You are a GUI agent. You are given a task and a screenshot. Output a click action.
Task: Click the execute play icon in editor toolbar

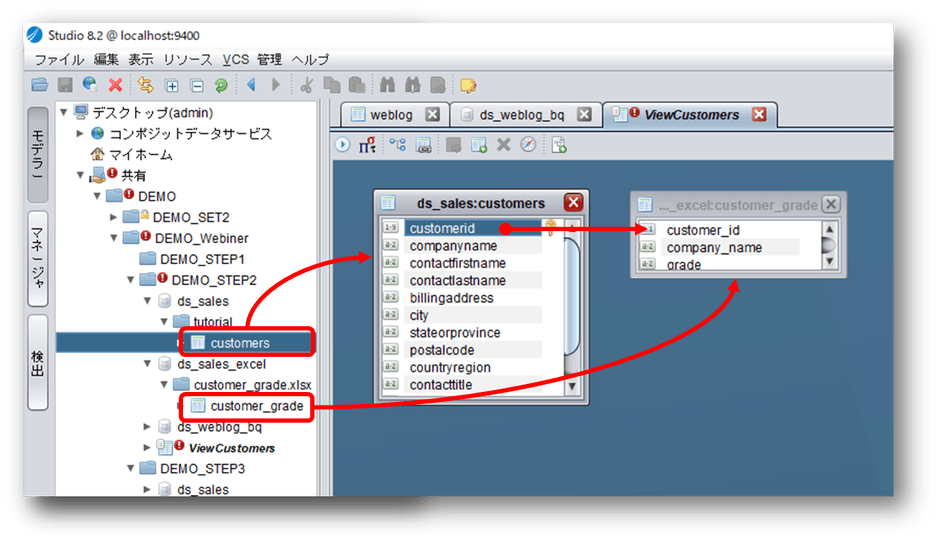pyautogui.click(x=343, y=145)
